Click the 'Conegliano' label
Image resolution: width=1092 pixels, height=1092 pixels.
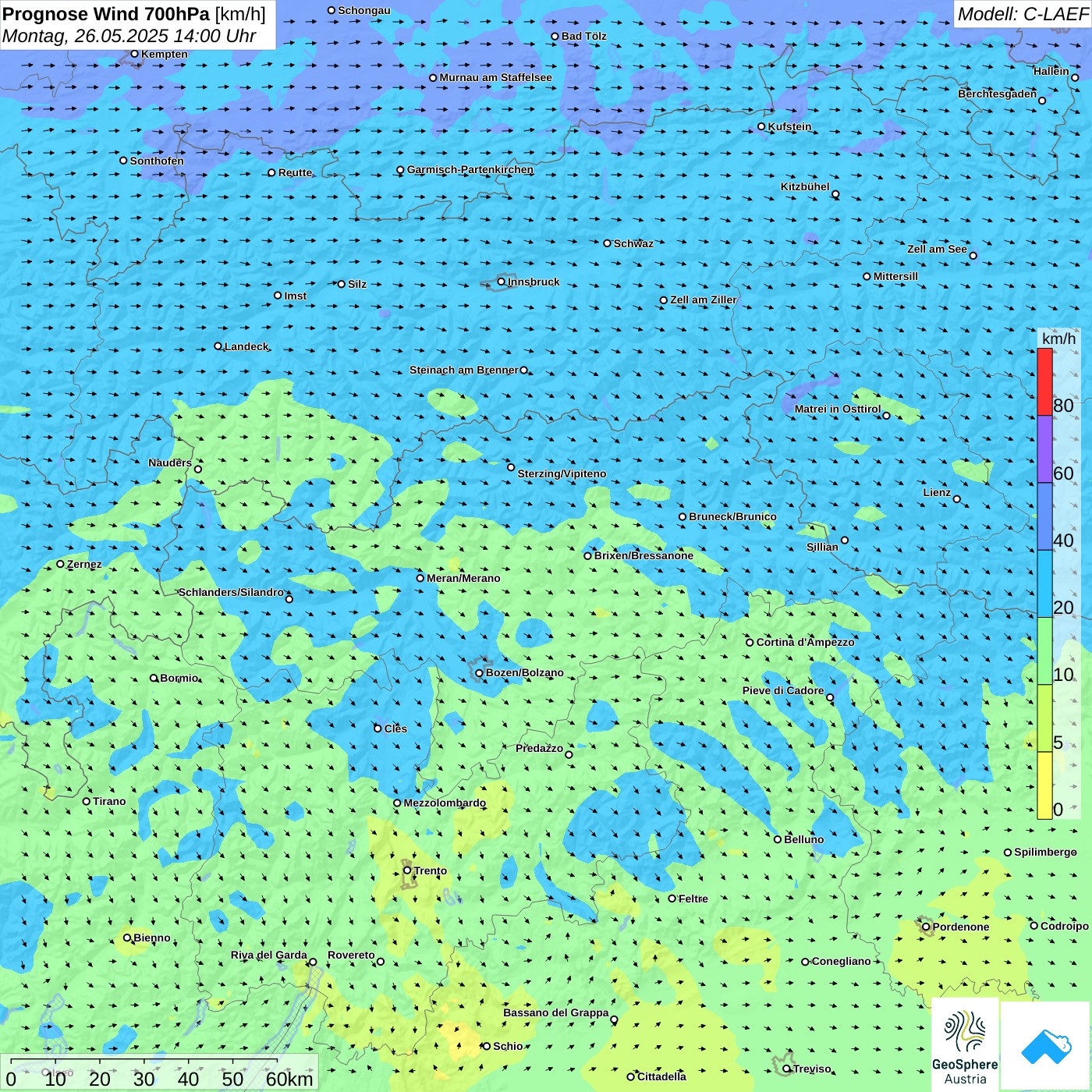coord(841,961)
